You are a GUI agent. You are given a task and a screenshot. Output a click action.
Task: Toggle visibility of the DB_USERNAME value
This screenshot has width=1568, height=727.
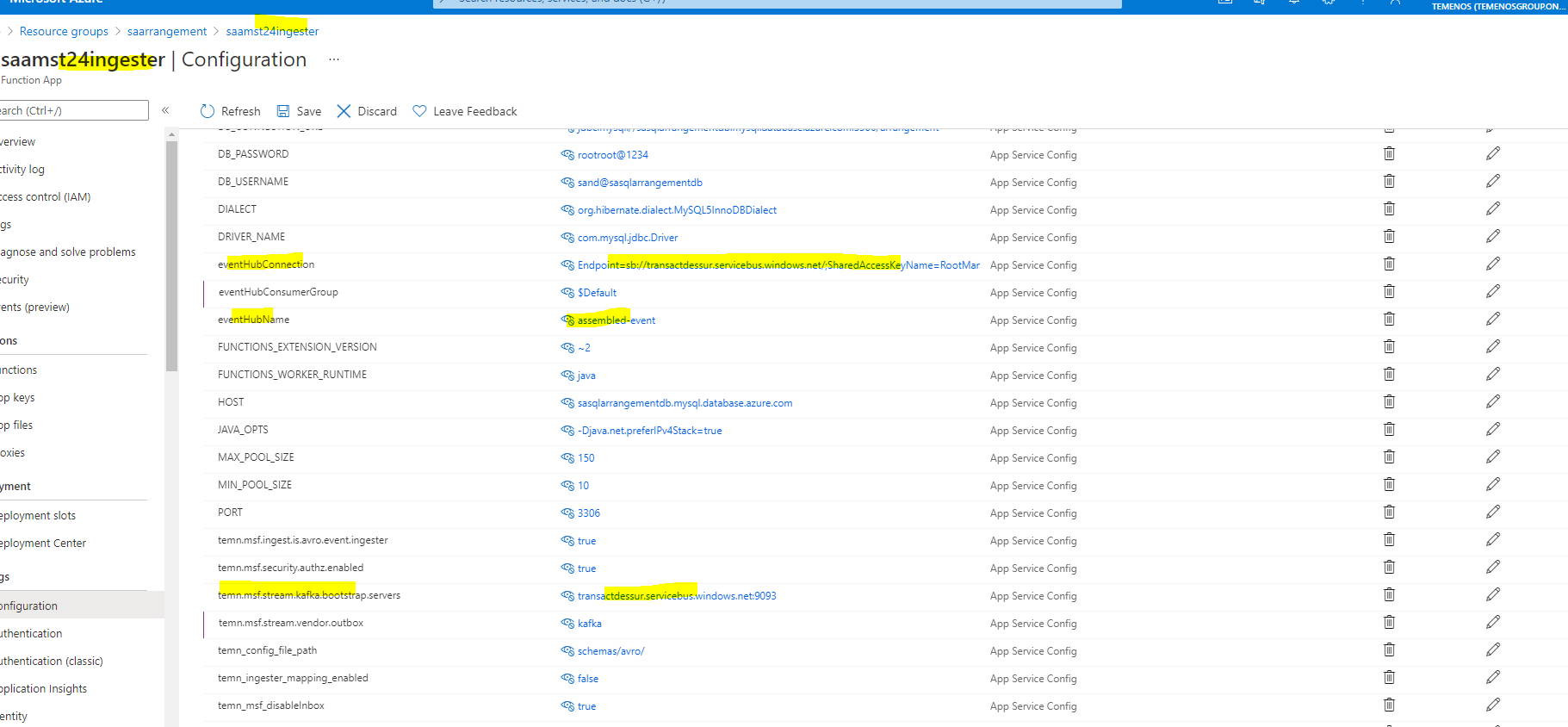pyautogui.click(x=567, y=183)
